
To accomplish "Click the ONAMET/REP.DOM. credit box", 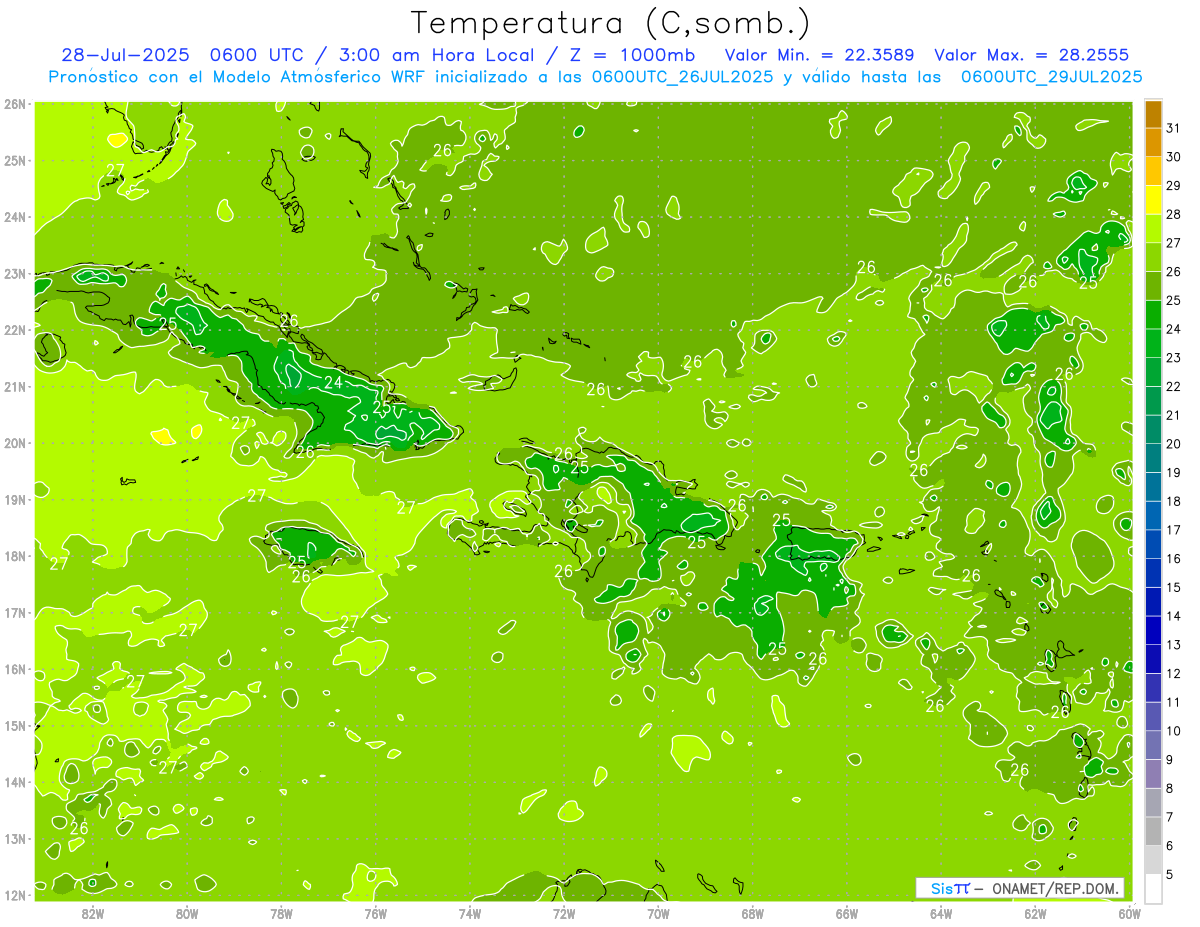I will pos(1020,888).
